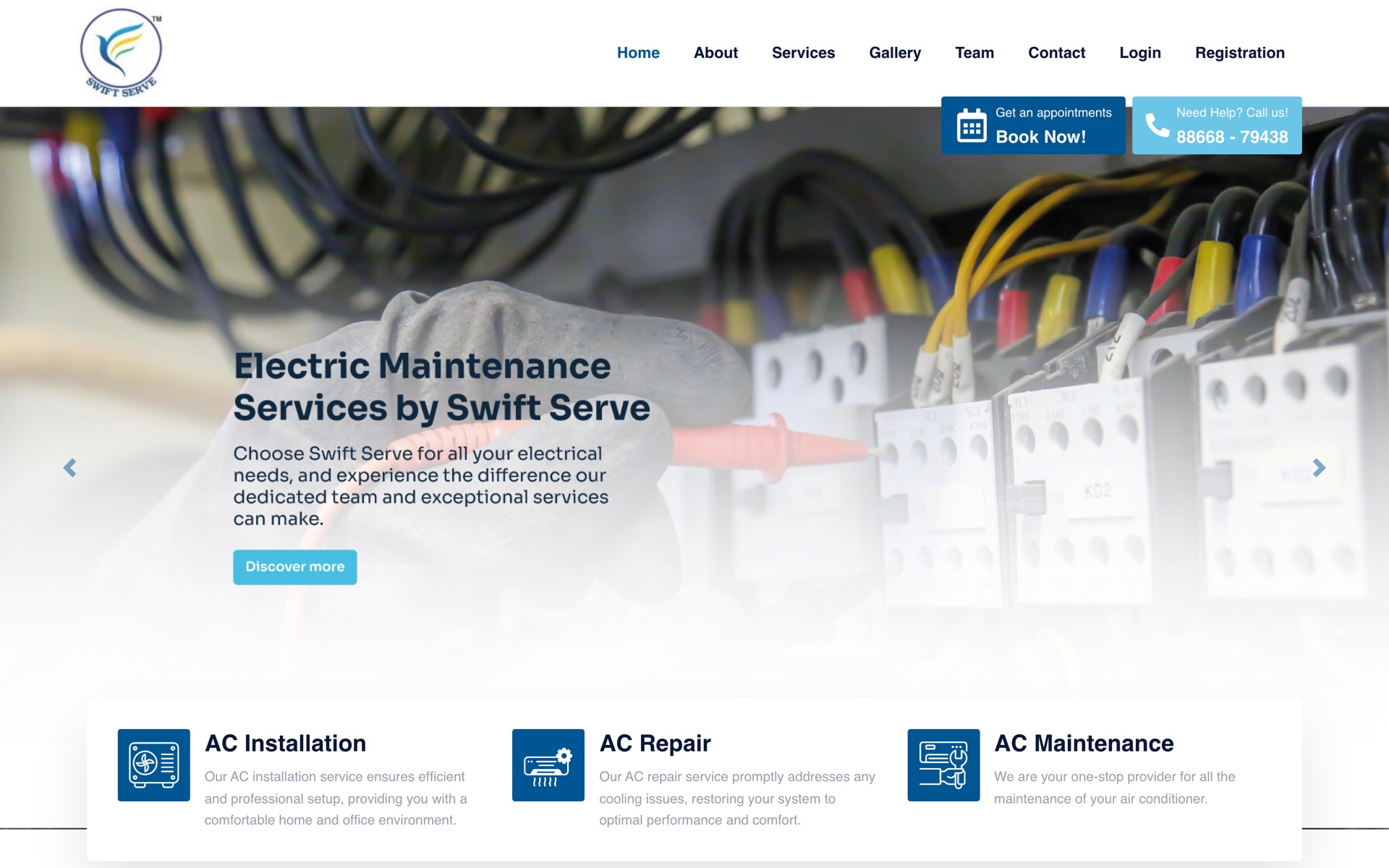Open the AC Maintenance heading
This screenshot has width=1389, height=868.
click(1084, 744)
